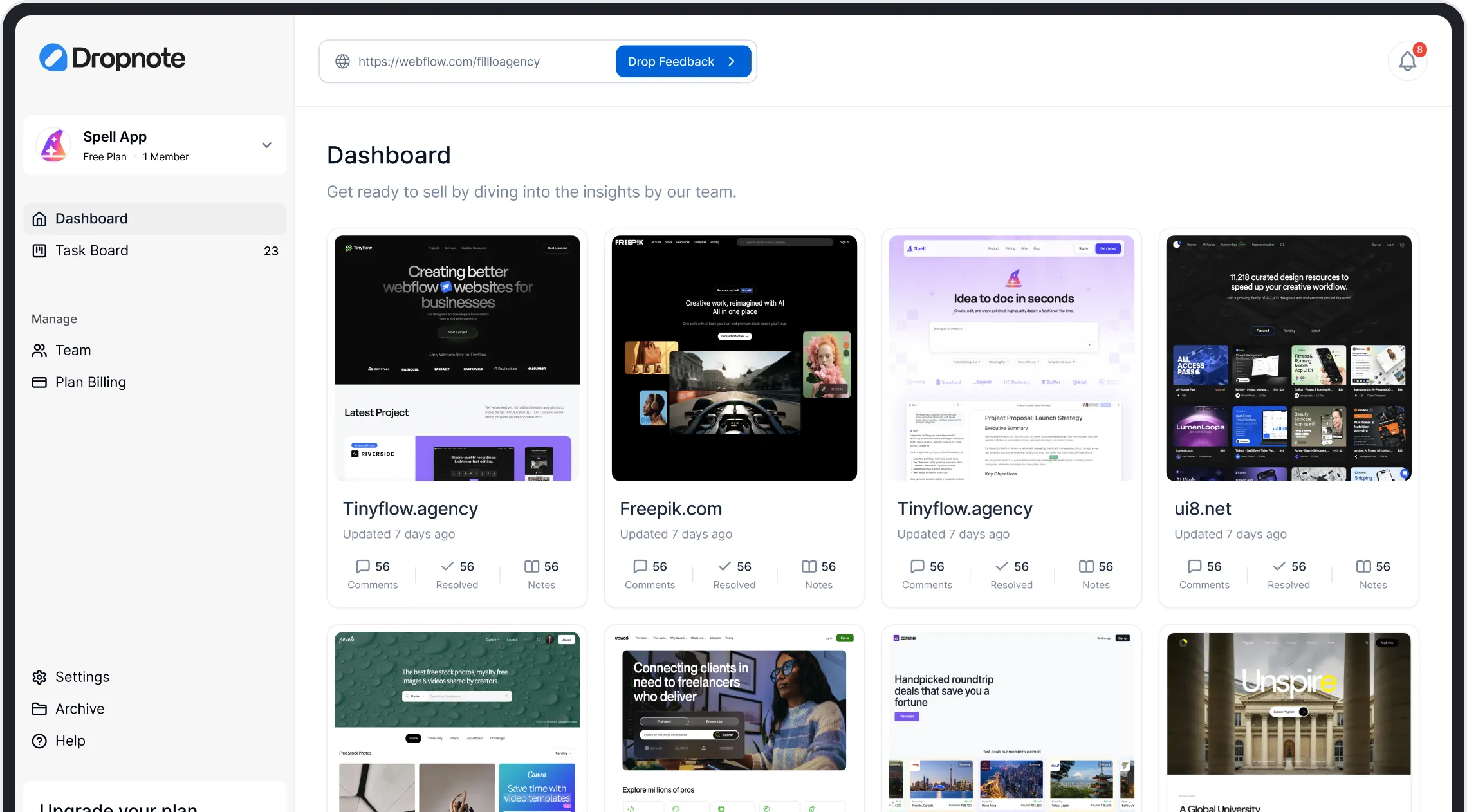Click the Comments icon on Freepik.com card
This screenshot has height=812, width=1467.
[x=639, y=567]
